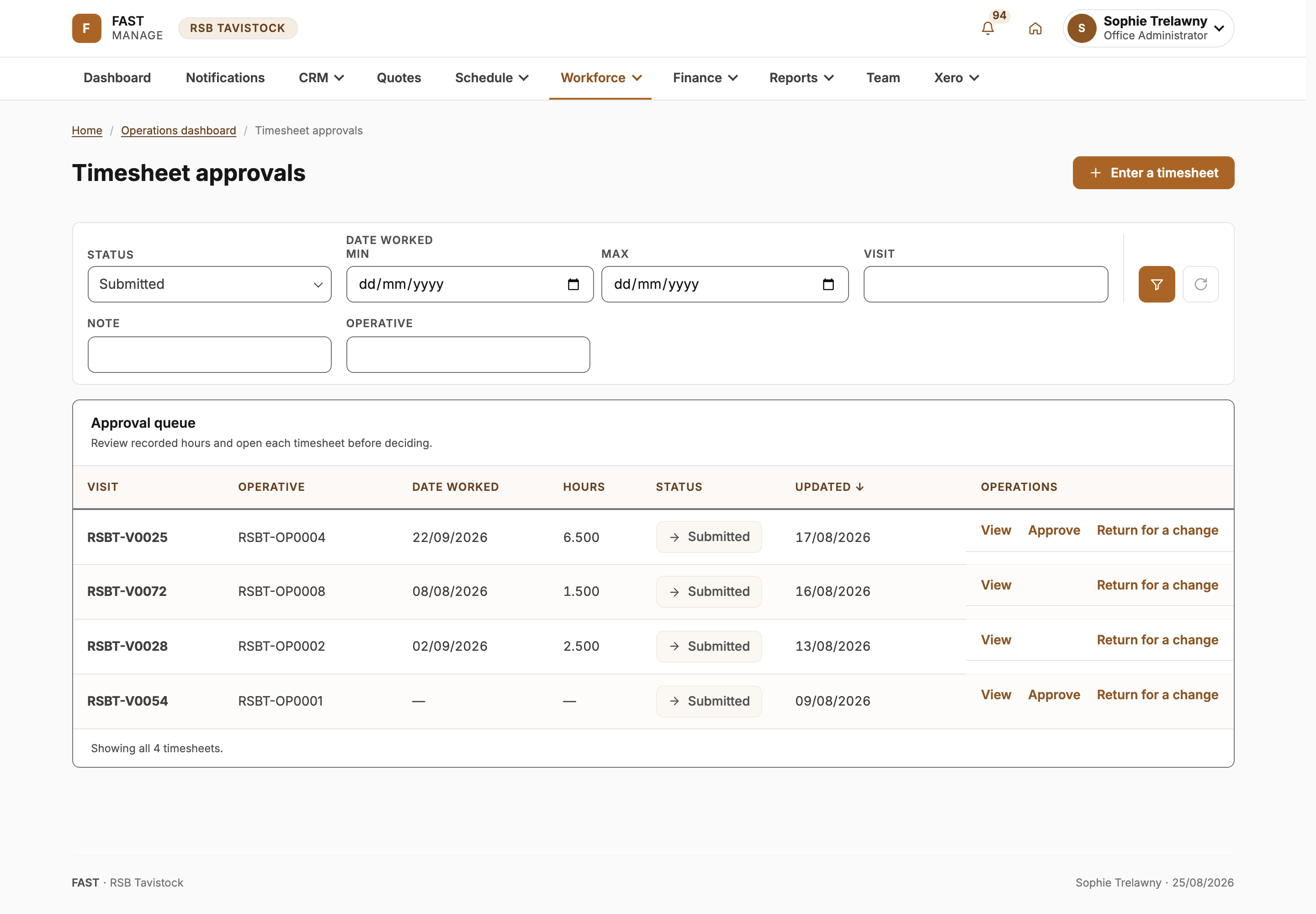Open the Date Worked Min calendar picker icon
Screen dimensions: 1316x914
(573, 284)
